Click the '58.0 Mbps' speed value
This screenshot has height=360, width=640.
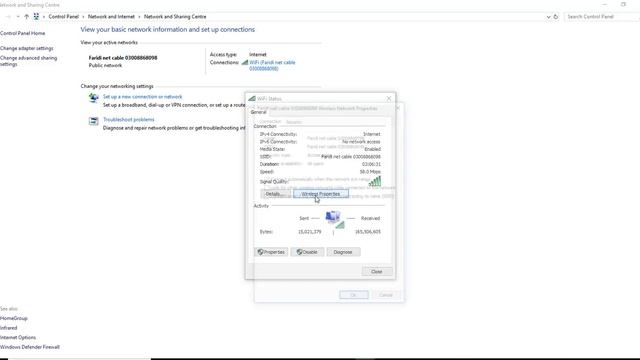coord(370,172)
